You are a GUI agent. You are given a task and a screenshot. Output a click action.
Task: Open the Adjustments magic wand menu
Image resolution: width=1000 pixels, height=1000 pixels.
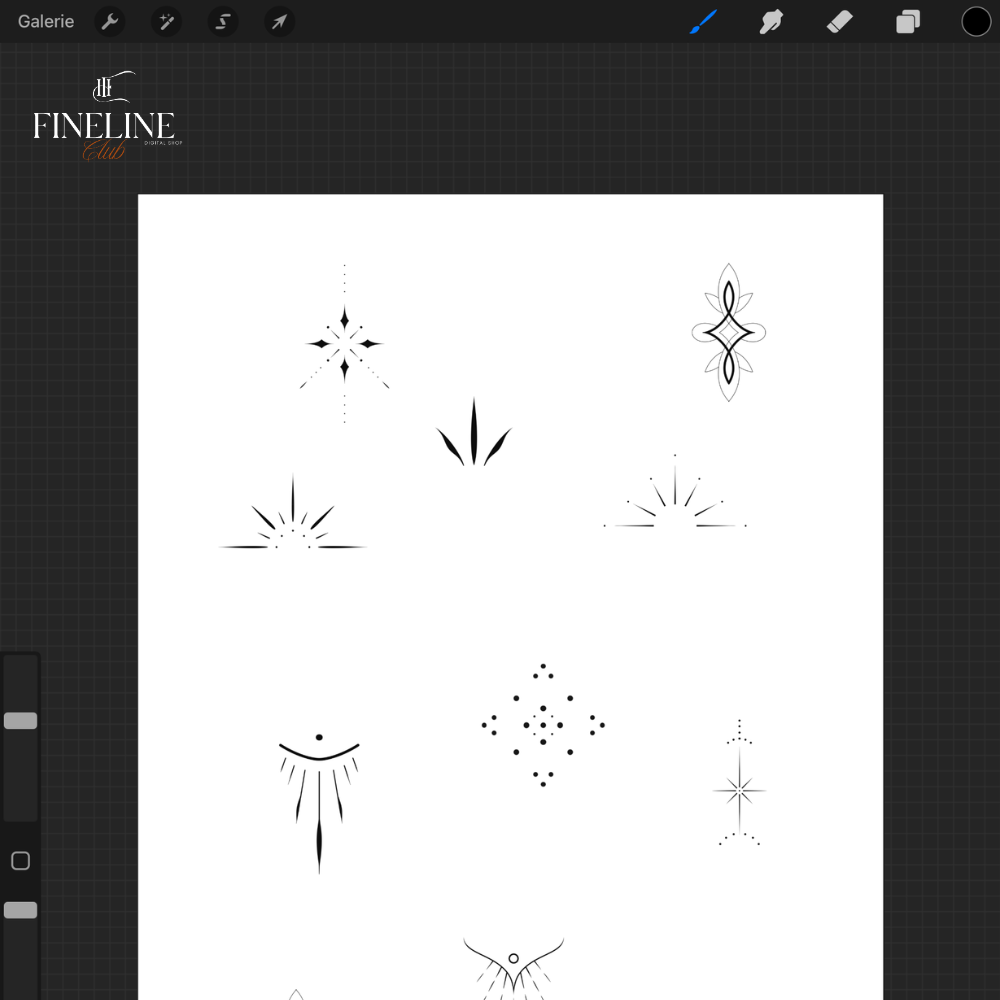point(166,21)
